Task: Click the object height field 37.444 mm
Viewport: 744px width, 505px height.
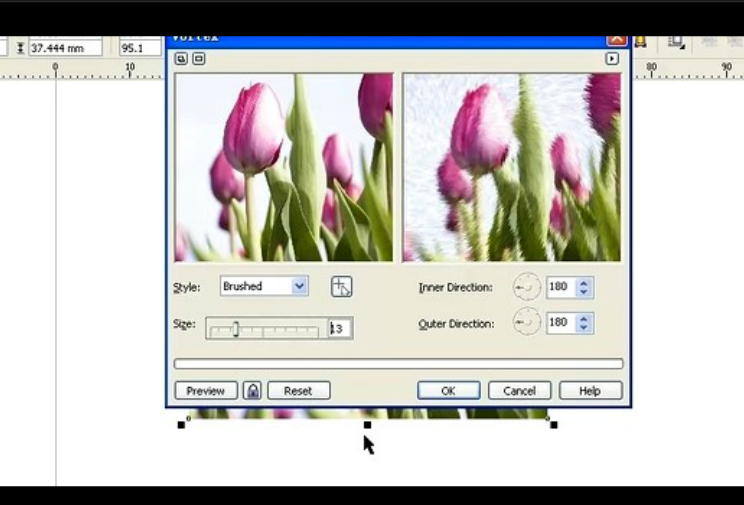Action: tap(65, 48)
